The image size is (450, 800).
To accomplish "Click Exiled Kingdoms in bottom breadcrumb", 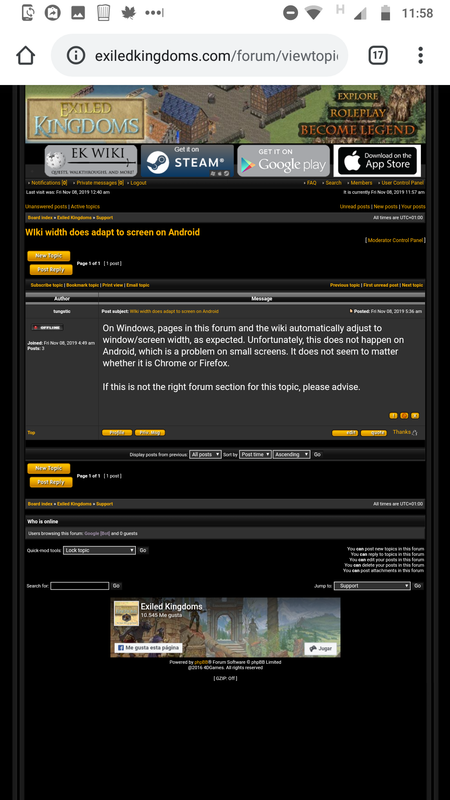I will coord(74,504).
